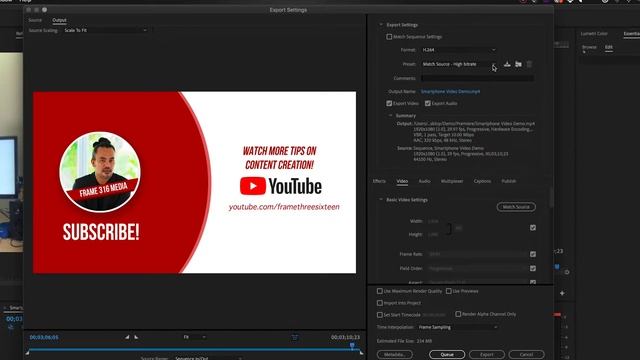The width and height of the screenshot is (640, 360).
Task: Open the Multiplexer tab
Action: (452, 181)
